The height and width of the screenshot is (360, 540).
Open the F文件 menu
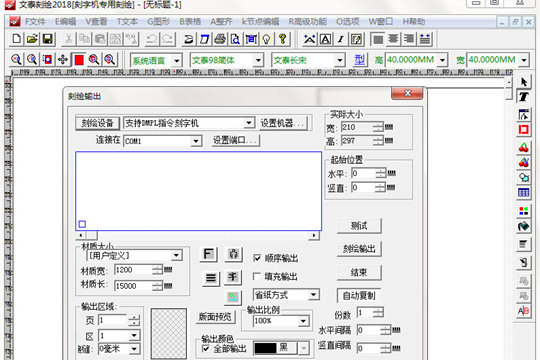35,22
